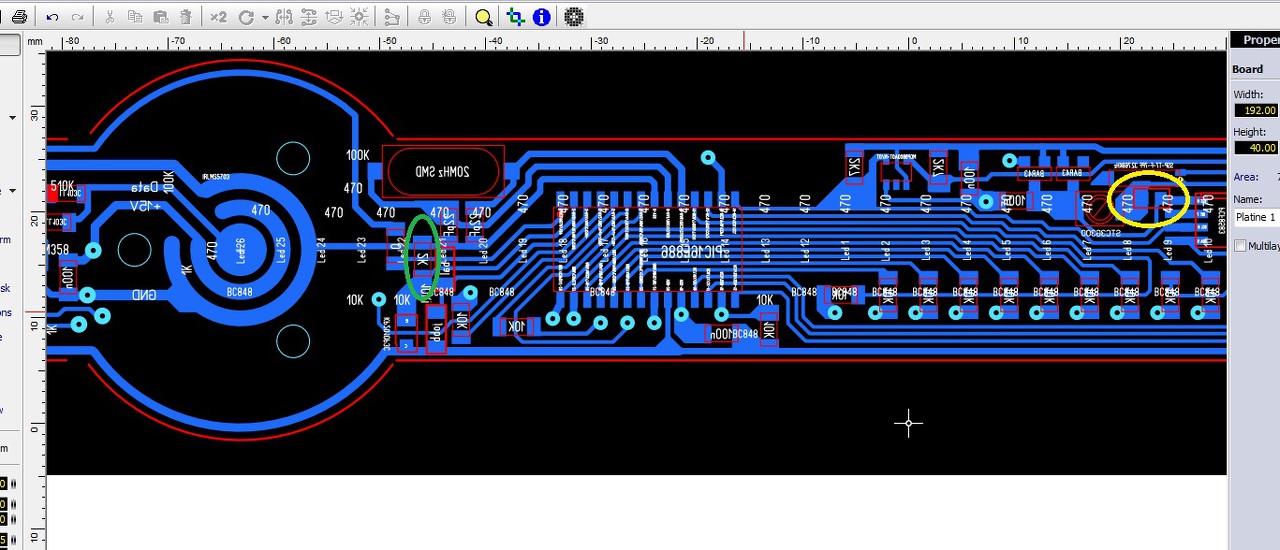Mirror the selection vertically
Image resolution: width=1280 pixels, height=550 pixels.
pos(309,17)
